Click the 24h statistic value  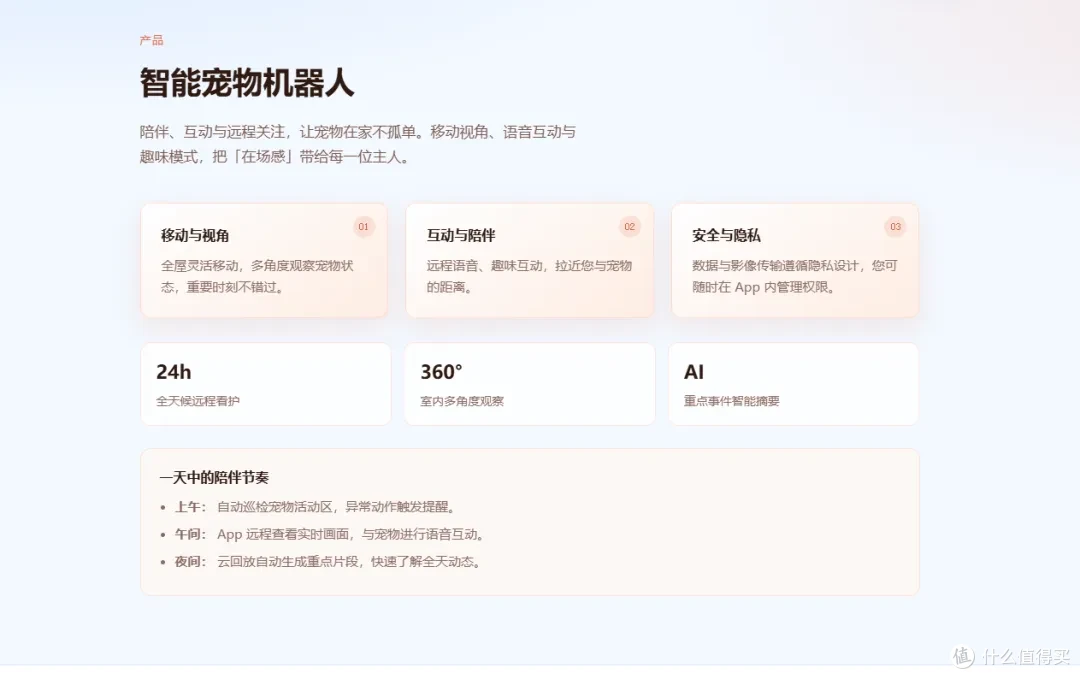point(174,372)
